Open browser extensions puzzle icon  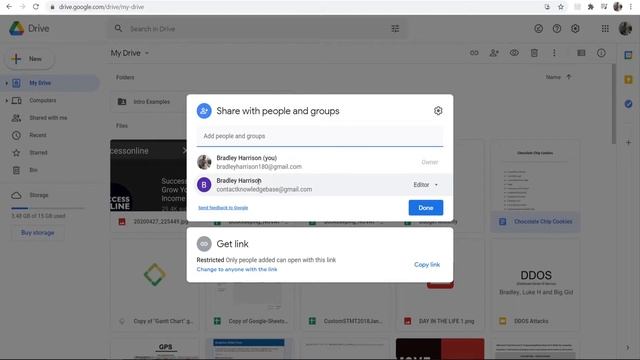click(x=590, y=7)
